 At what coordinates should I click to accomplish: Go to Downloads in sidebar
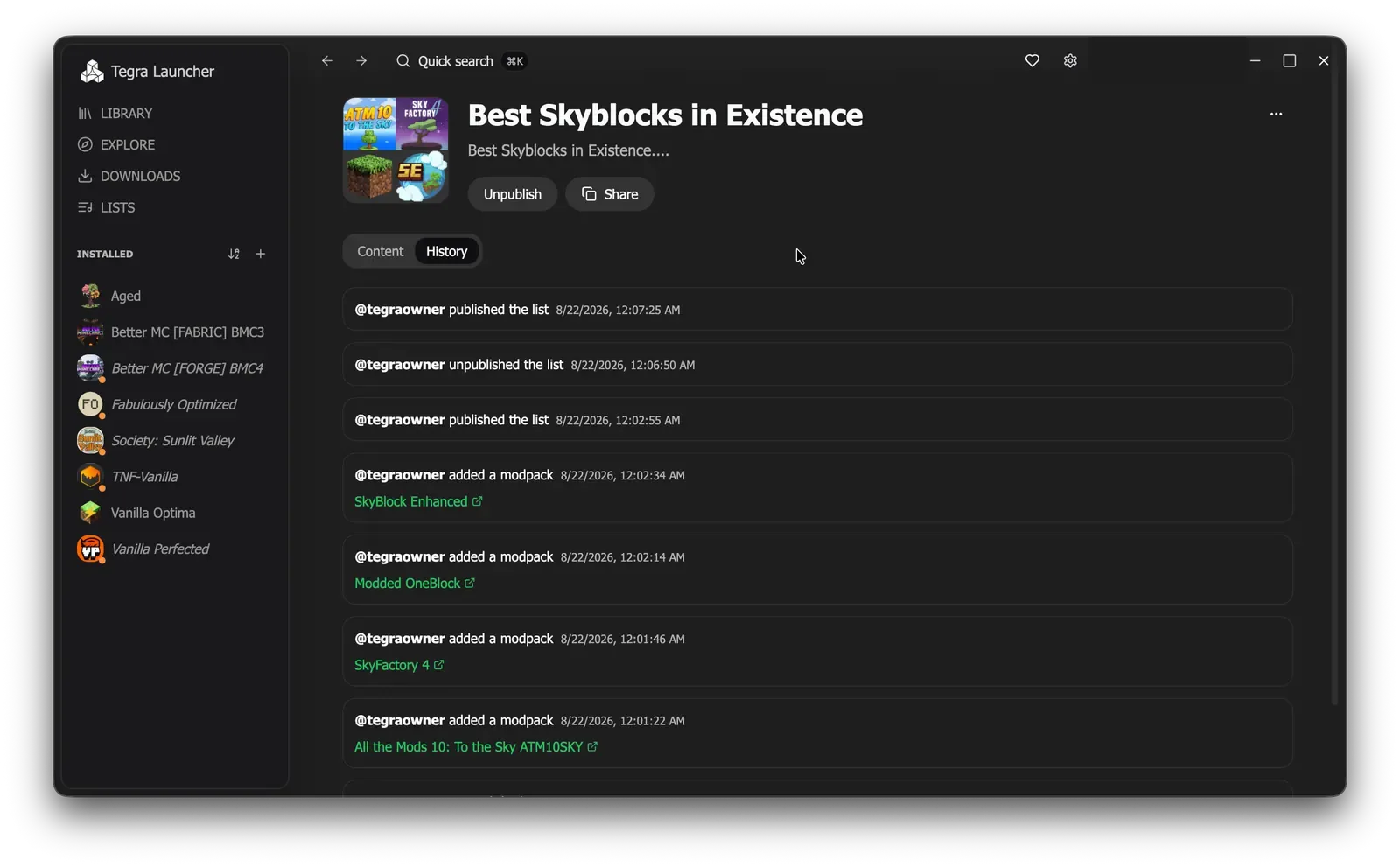tap(129, 177)
